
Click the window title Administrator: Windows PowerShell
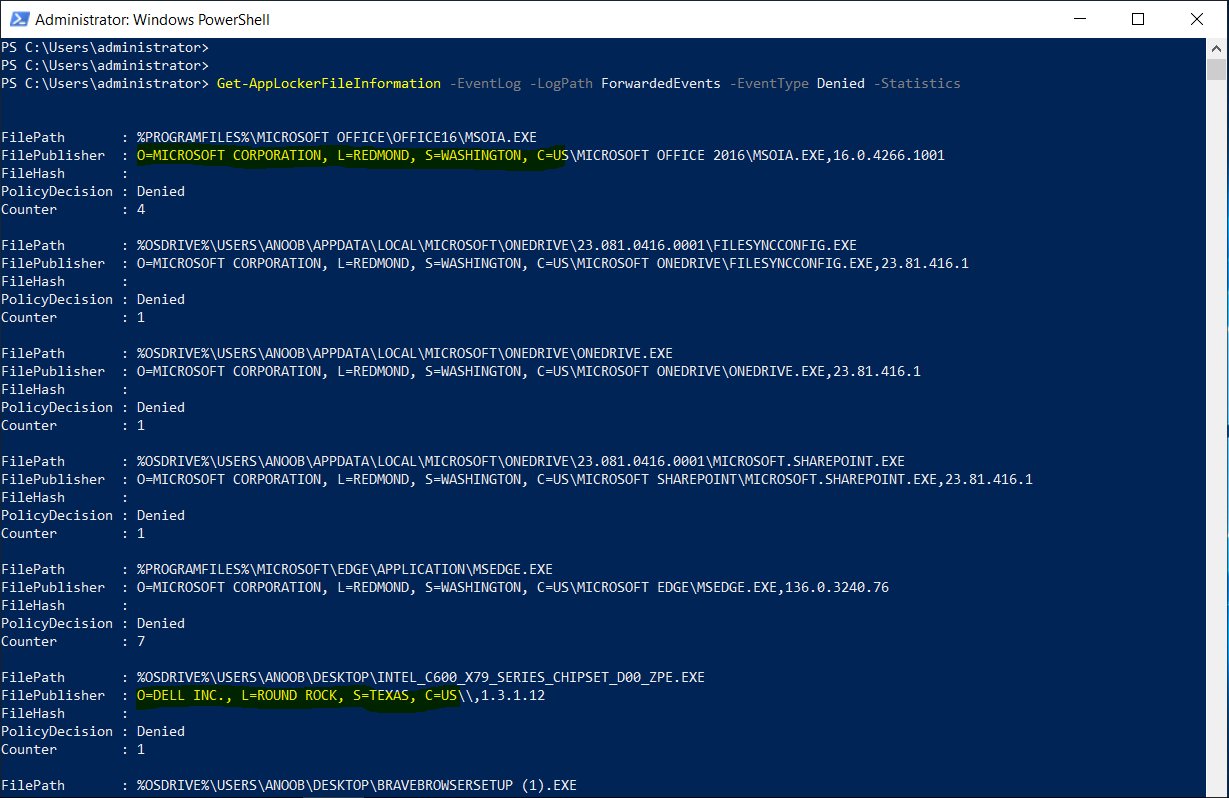152,19
